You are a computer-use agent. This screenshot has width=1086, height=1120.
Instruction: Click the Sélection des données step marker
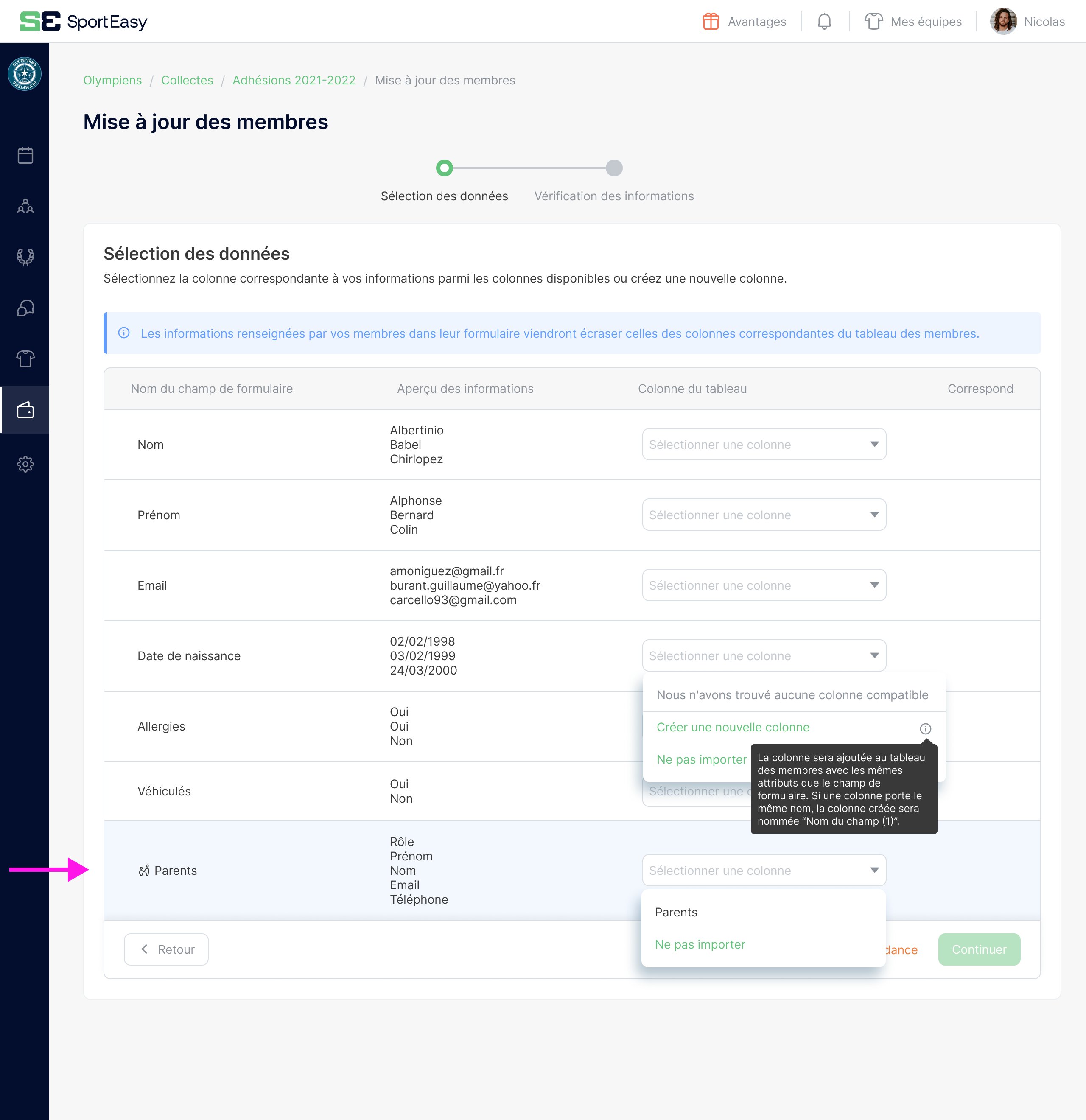click(x=445, y=168)
